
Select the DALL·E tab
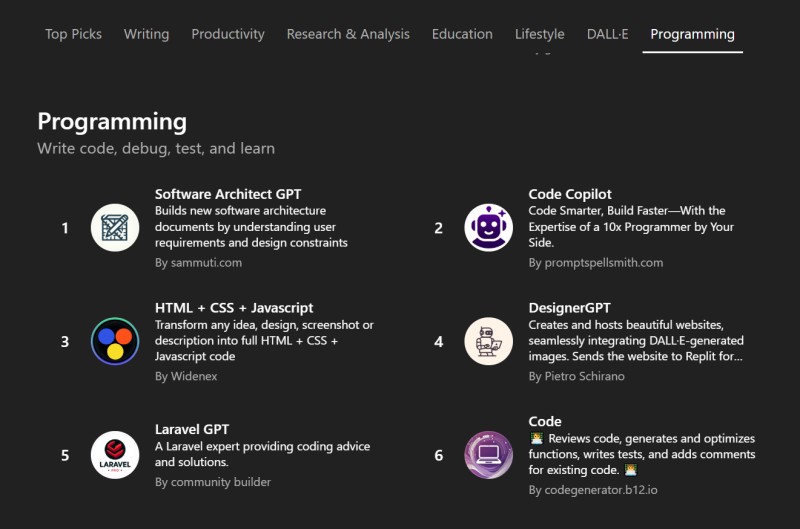608,34
